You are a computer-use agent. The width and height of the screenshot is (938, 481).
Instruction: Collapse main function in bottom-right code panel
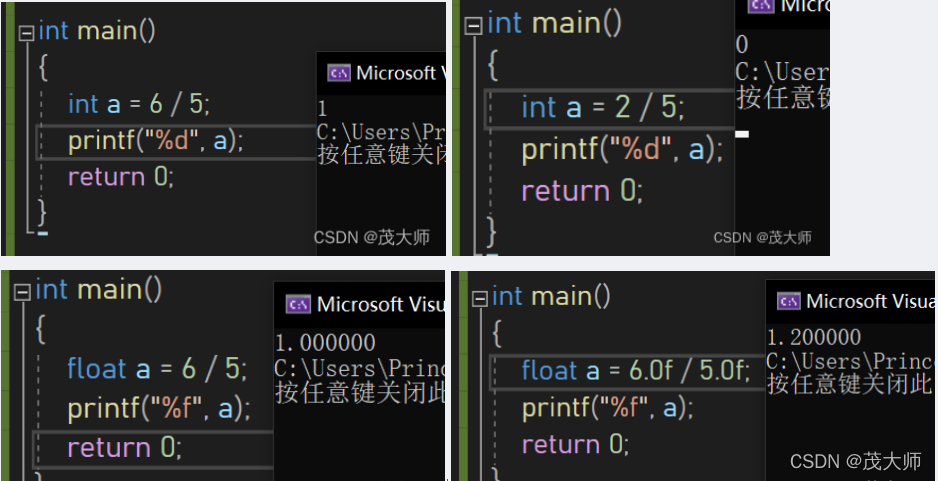(480, 299)
